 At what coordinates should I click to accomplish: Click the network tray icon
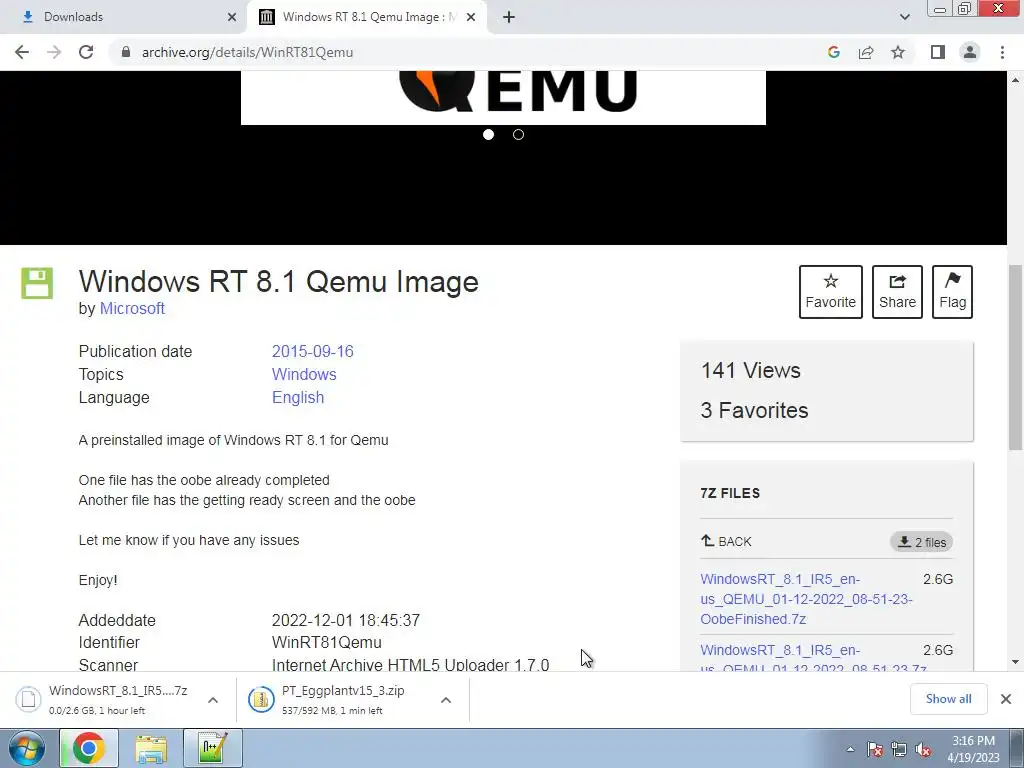point(899,749)
